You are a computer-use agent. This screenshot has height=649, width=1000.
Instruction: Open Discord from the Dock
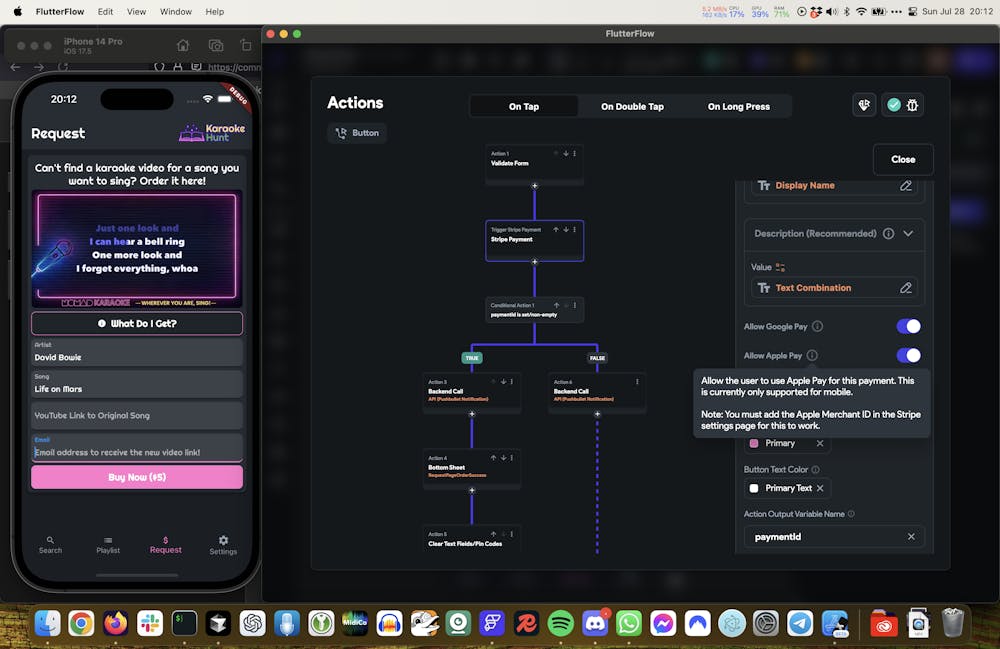(x=595, y=623)
